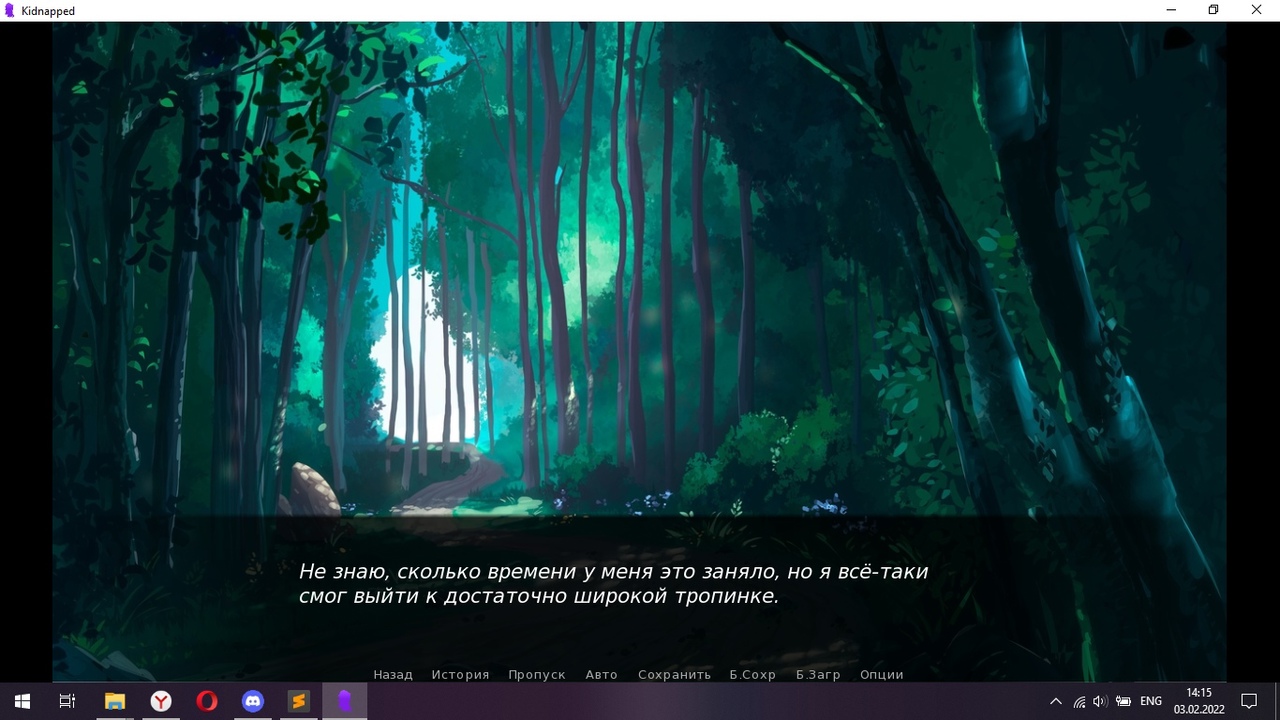Open the История dialogue history

click(x=460, y=675)
